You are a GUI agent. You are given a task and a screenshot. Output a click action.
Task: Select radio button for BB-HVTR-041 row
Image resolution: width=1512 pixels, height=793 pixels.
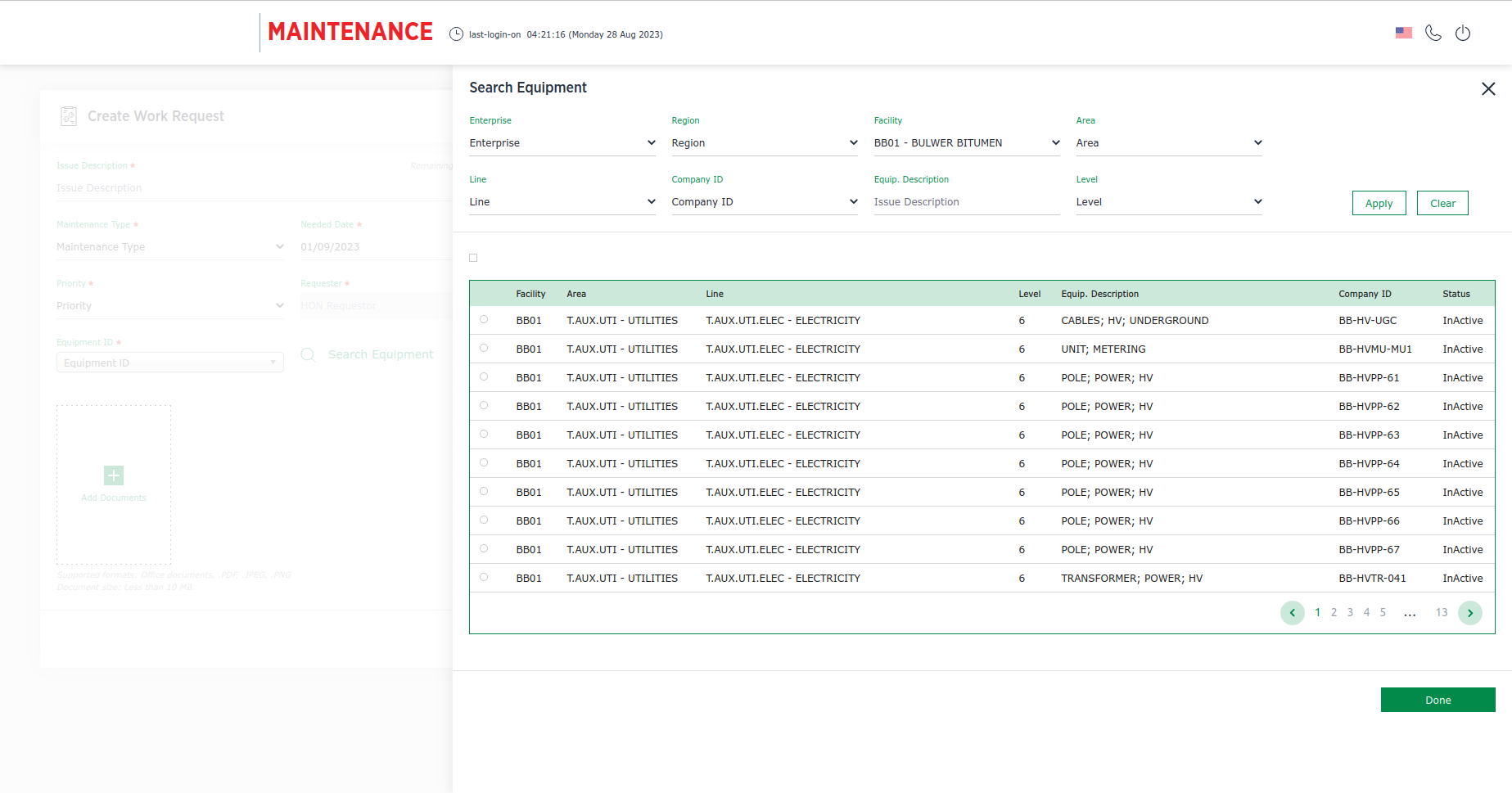pos(484,578)
